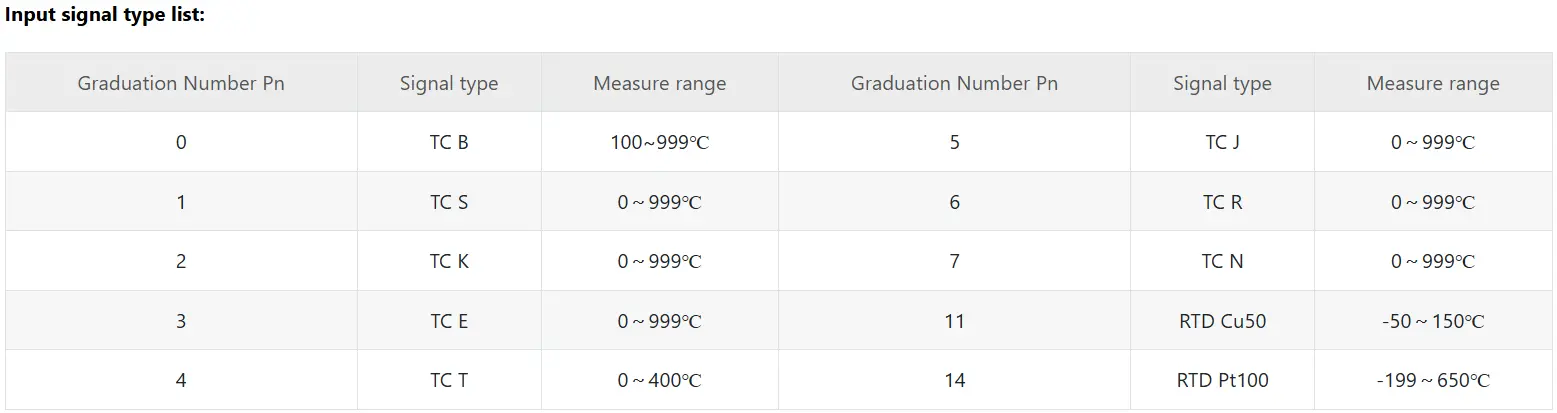Click the right 'Measure range' column header

[1433, 83]
